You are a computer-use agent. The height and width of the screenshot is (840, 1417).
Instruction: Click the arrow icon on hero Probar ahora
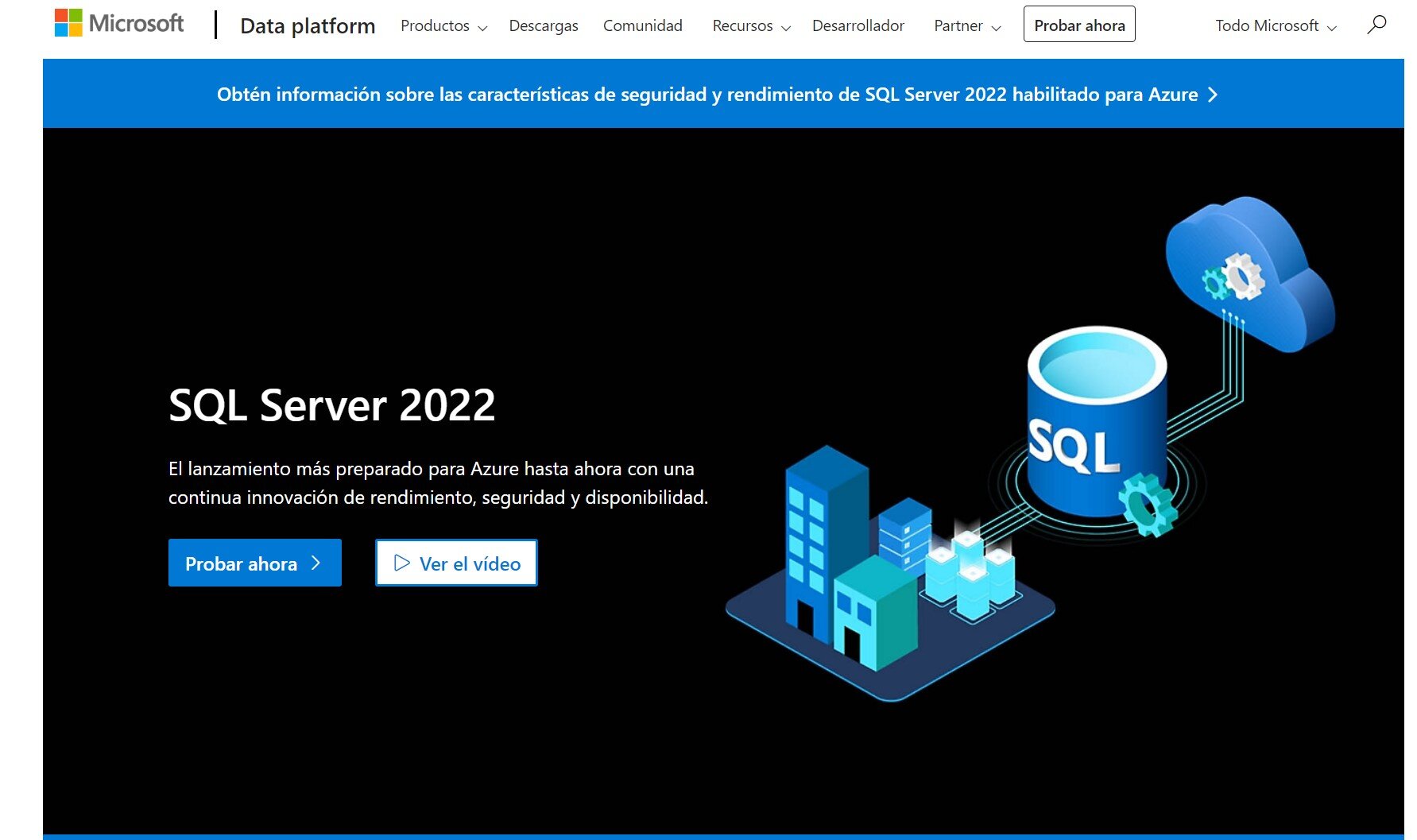point(316,563)
